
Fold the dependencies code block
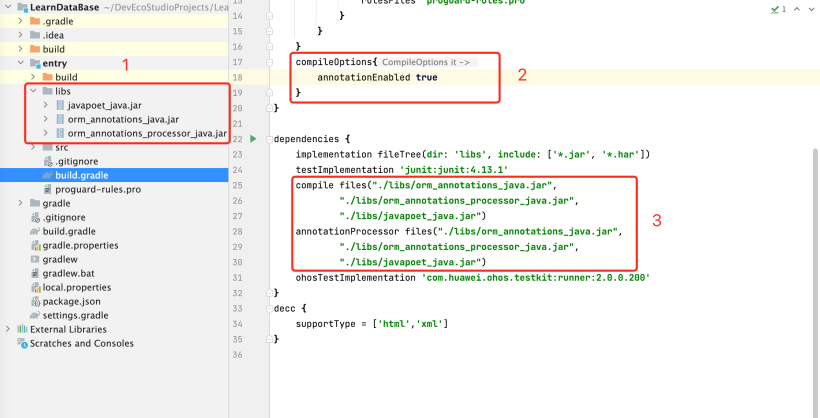[267, 139]
